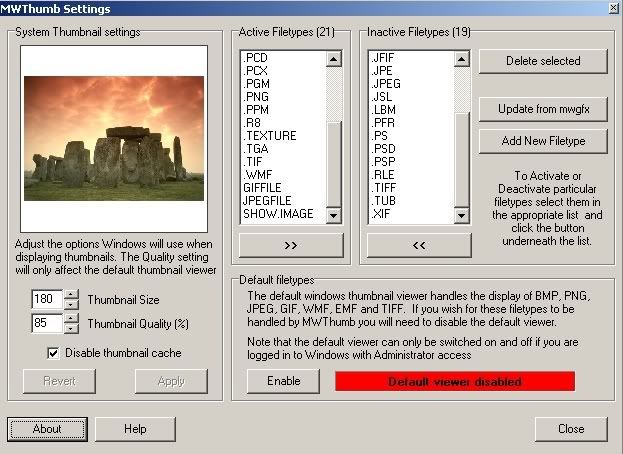
Task: Move selected active filetype with >> button
Action: pyautogui.click(x=291, y=245)
